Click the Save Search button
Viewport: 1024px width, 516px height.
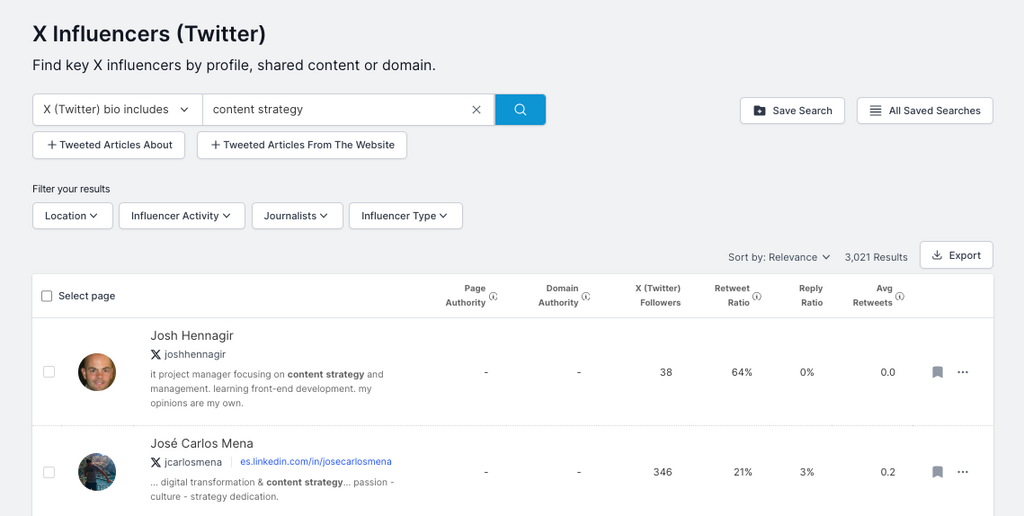792,111
